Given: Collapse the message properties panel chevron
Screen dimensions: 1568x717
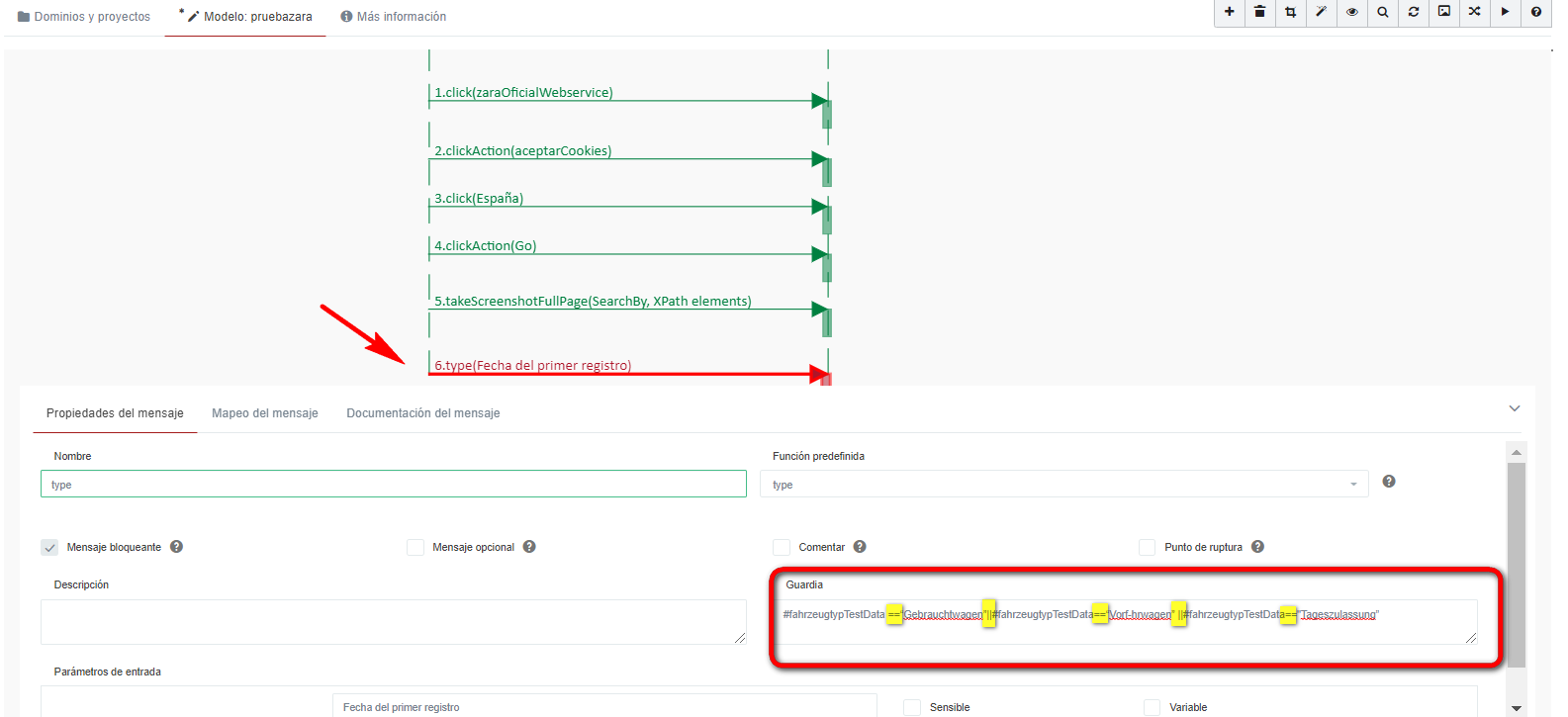Looking at the screenshot, I should point(1514,408).
